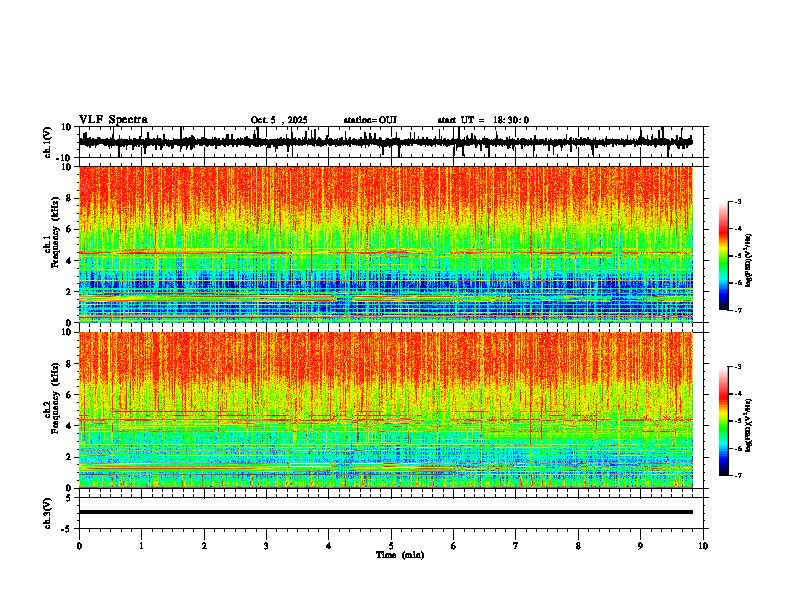Click the 'ch.1(V)' vertical axis label
The width and height of the screenshot is (792, 612).
click(48, 142)
